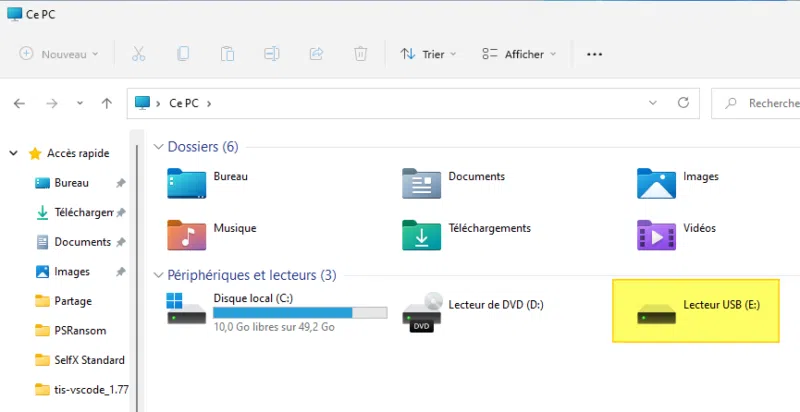
Task: Open the three-dot more options menu
Action: tap(594, 54)
